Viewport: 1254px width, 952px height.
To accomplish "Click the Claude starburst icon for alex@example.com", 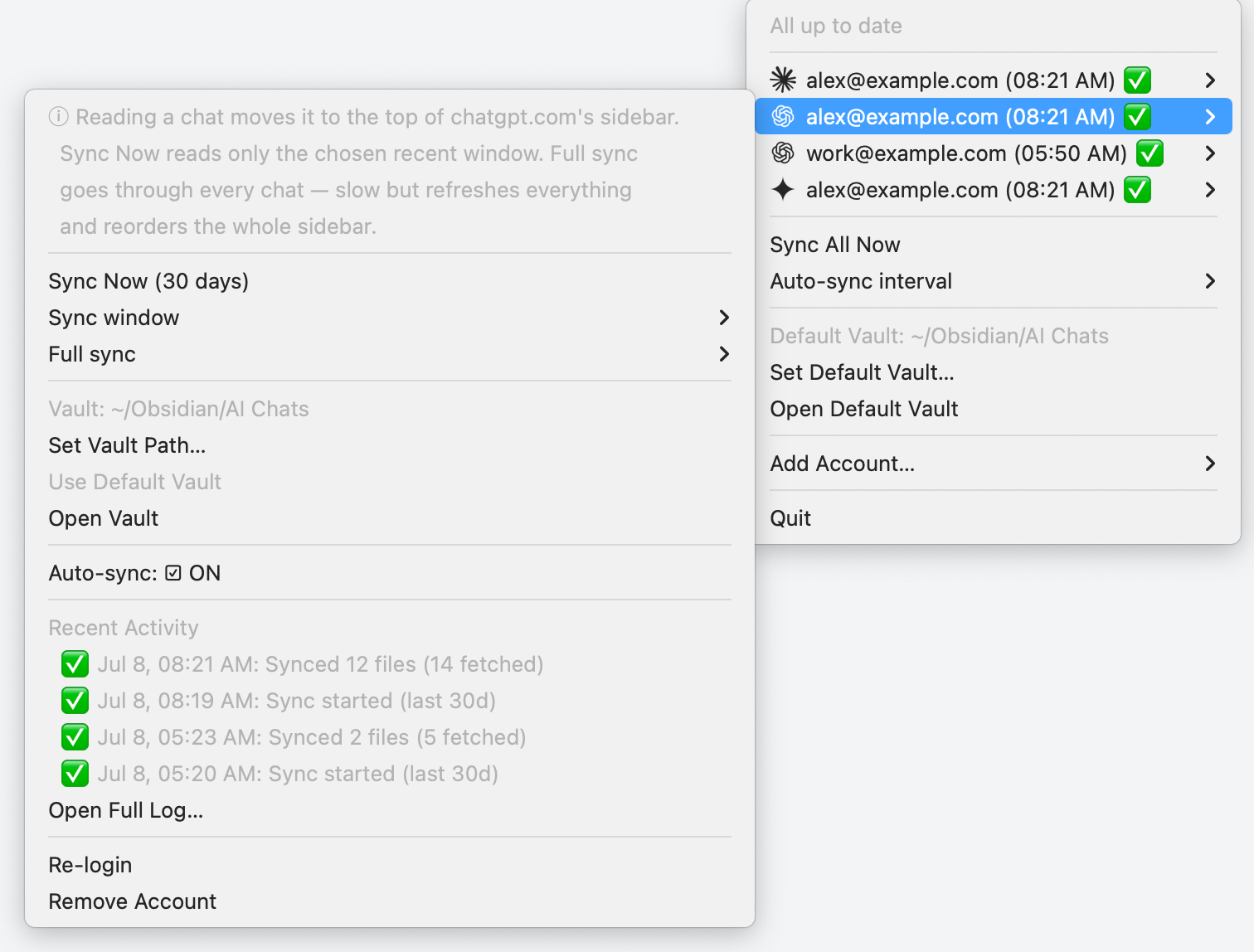I will click(783, 80).
